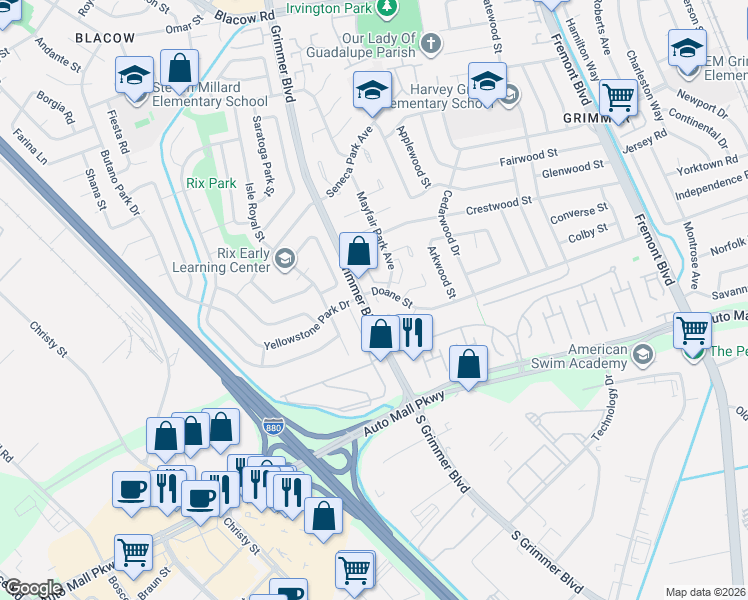Click the Yellowstone Park Dr street label
Image resolution: width=748 pixels, height=600 pixels.
308,325
